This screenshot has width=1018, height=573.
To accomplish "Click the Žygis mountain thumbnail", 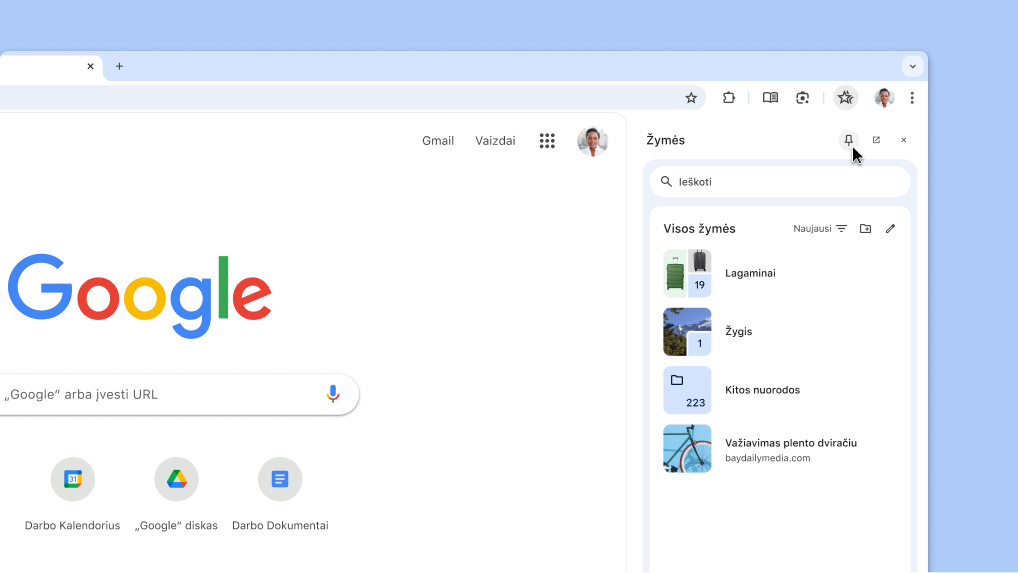I will tap(687, 332).
